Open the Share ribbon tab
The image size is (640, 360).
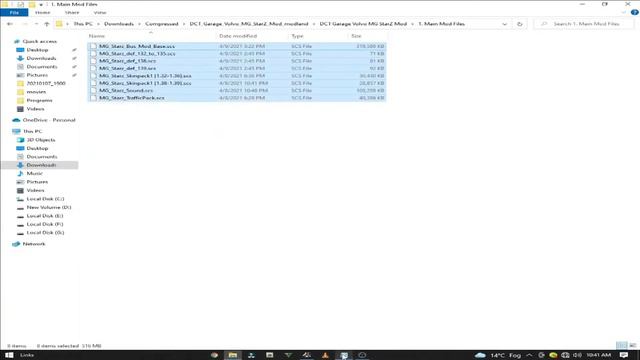[72, 13]
